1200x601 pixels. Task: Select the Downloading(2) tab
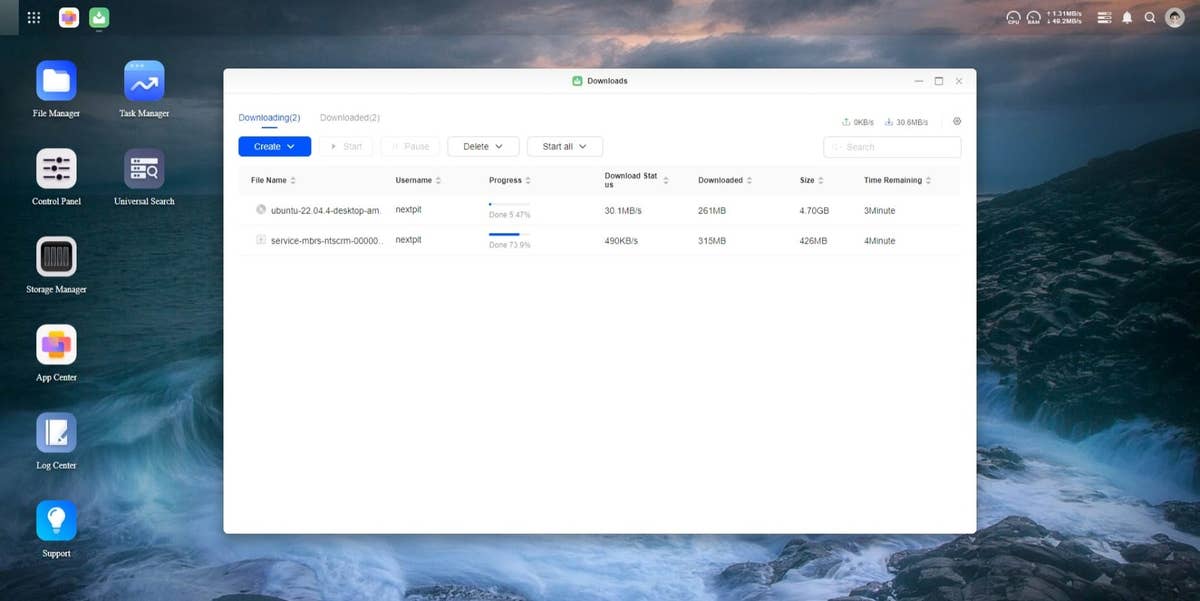click(x=269, y=118)
